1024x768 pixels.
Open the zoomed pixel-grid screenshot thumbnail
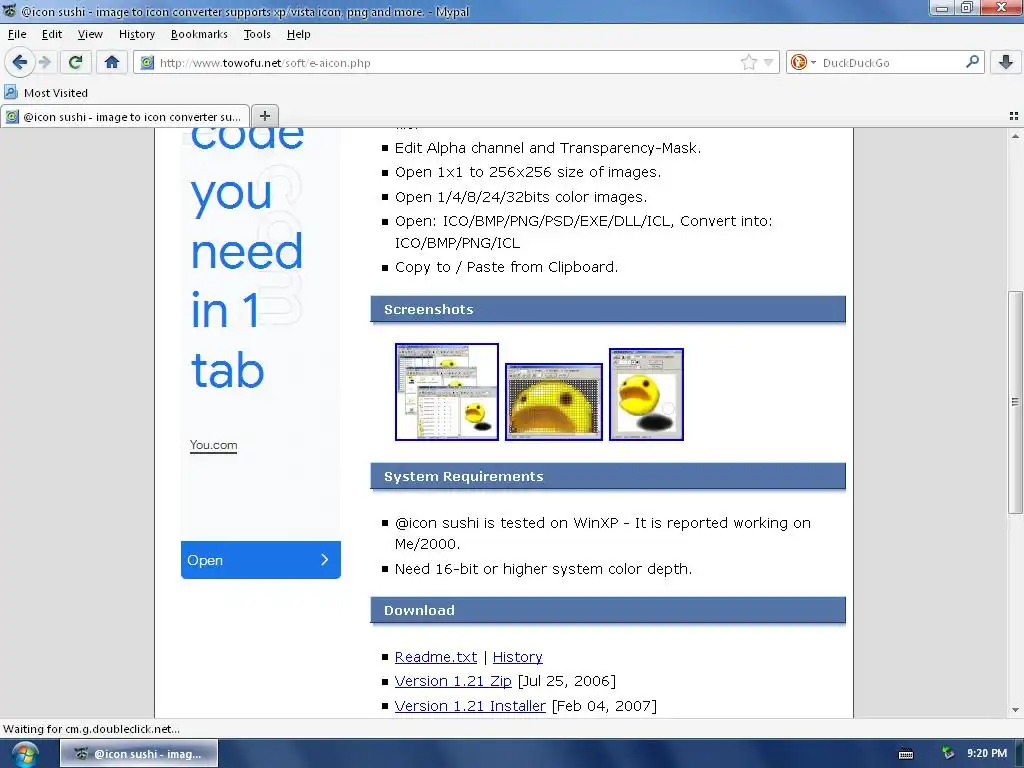click(554, 402)
